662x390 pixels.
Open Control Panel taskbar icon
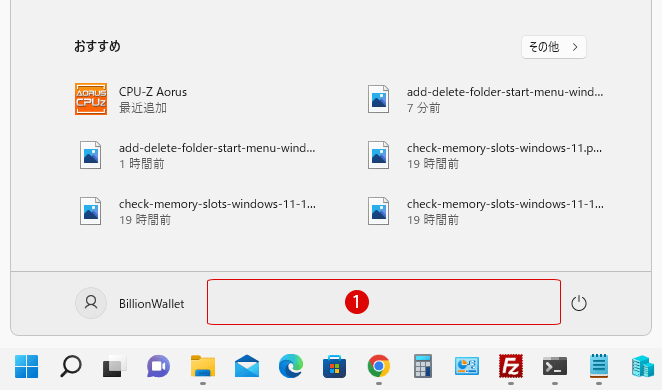tap(467, 366)
